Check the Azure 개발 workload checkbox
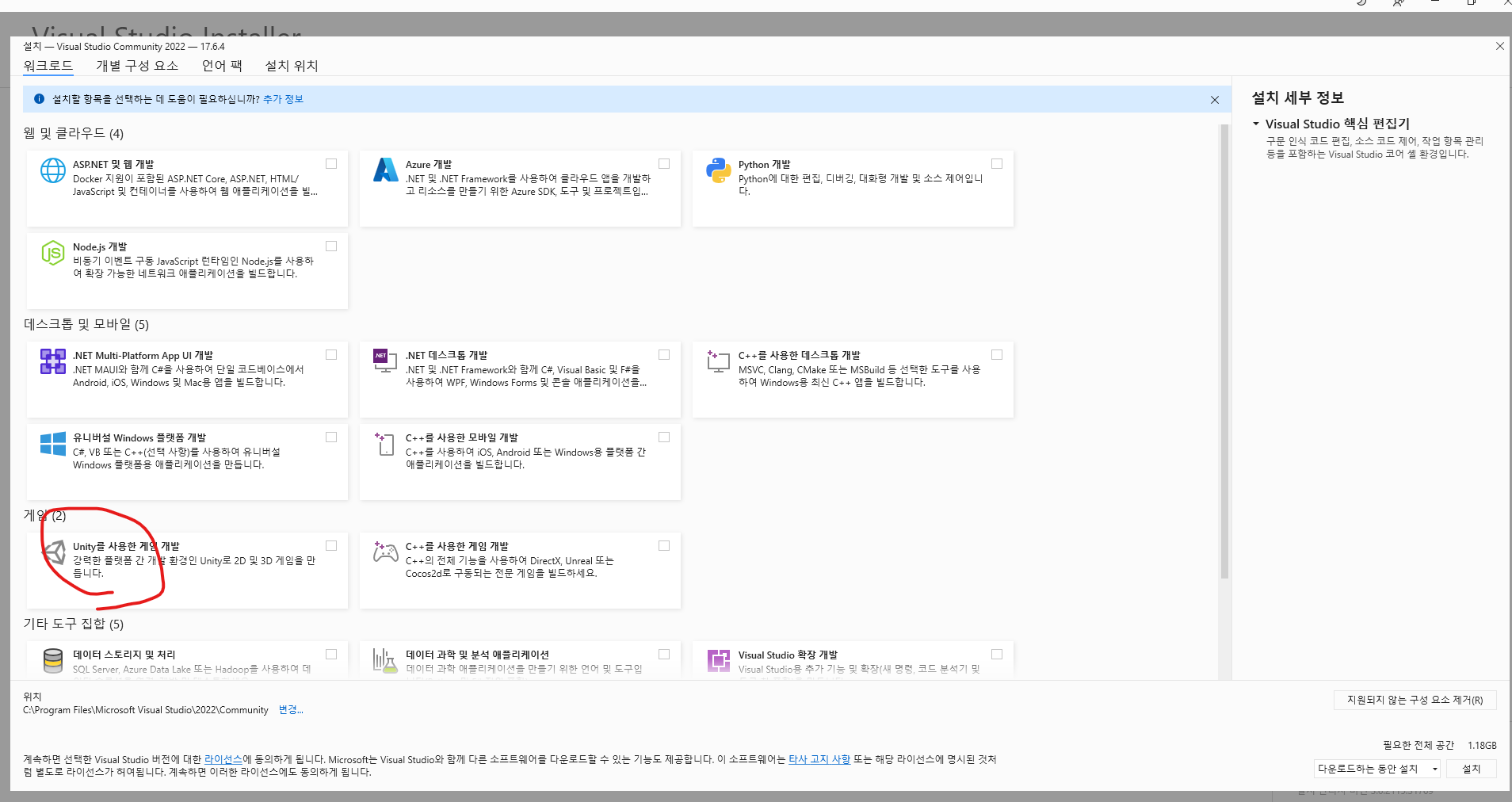Screen dimensions: 1512x802 664,164
